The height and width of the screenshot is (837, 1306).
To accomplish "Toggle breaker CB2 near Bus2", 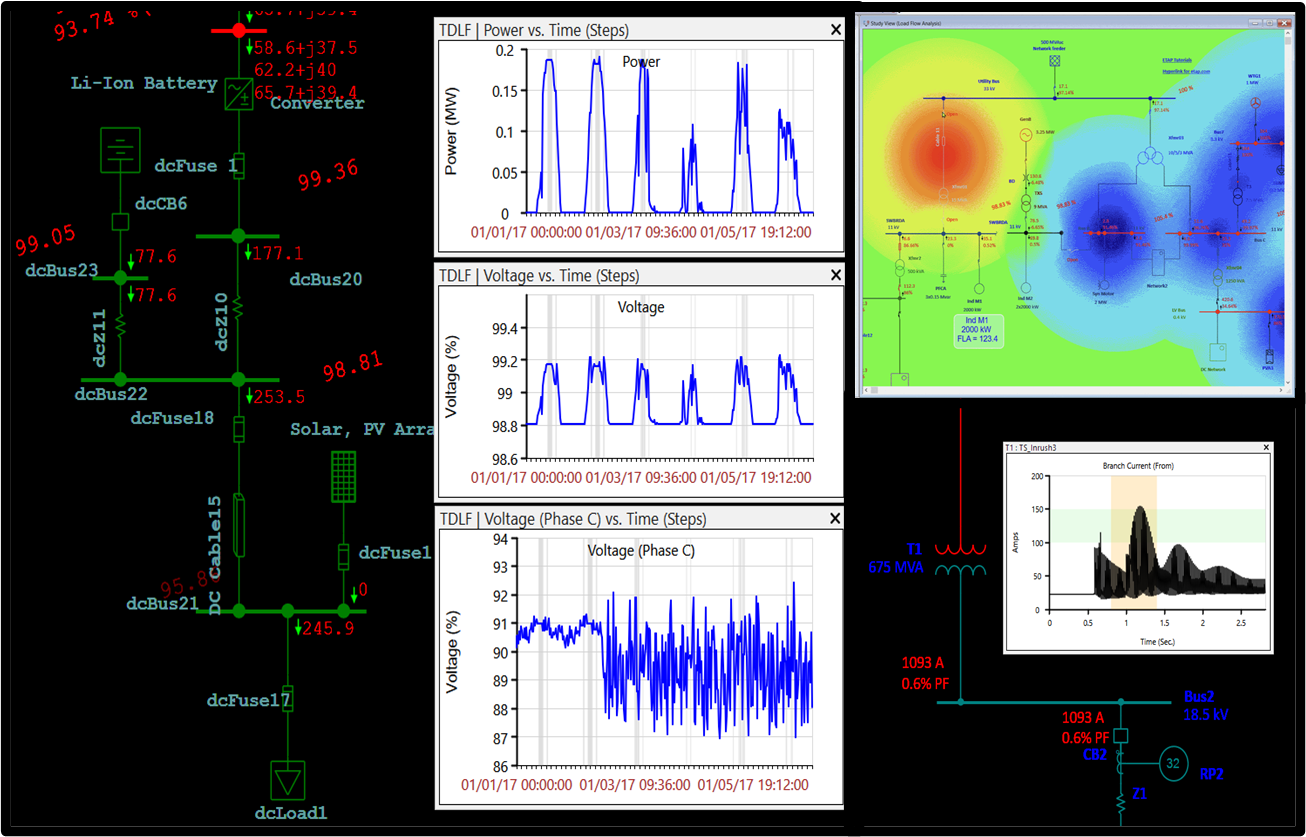I will (x=1121, y=734).
